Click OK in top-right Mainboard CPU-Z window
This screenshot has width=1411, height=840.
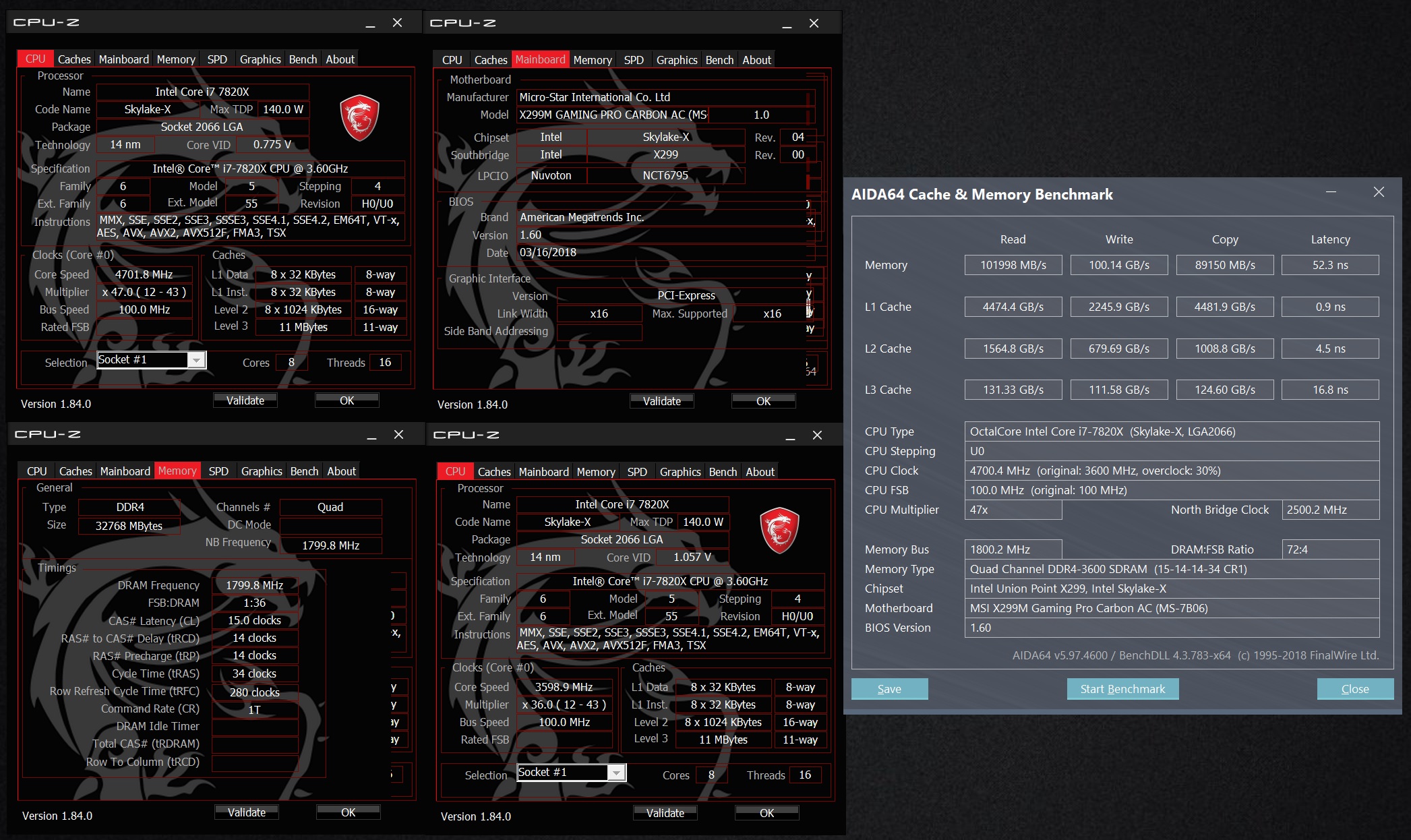[763, 401]
